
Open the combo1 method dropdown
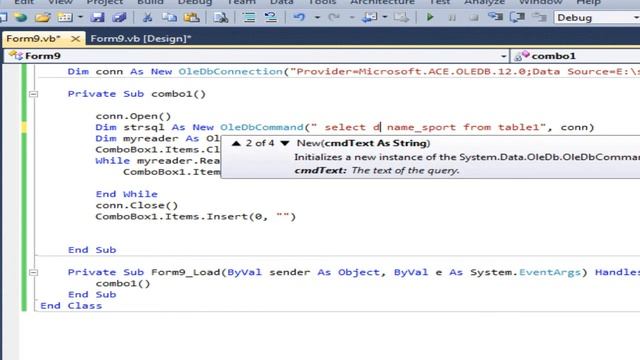(576, 56)
